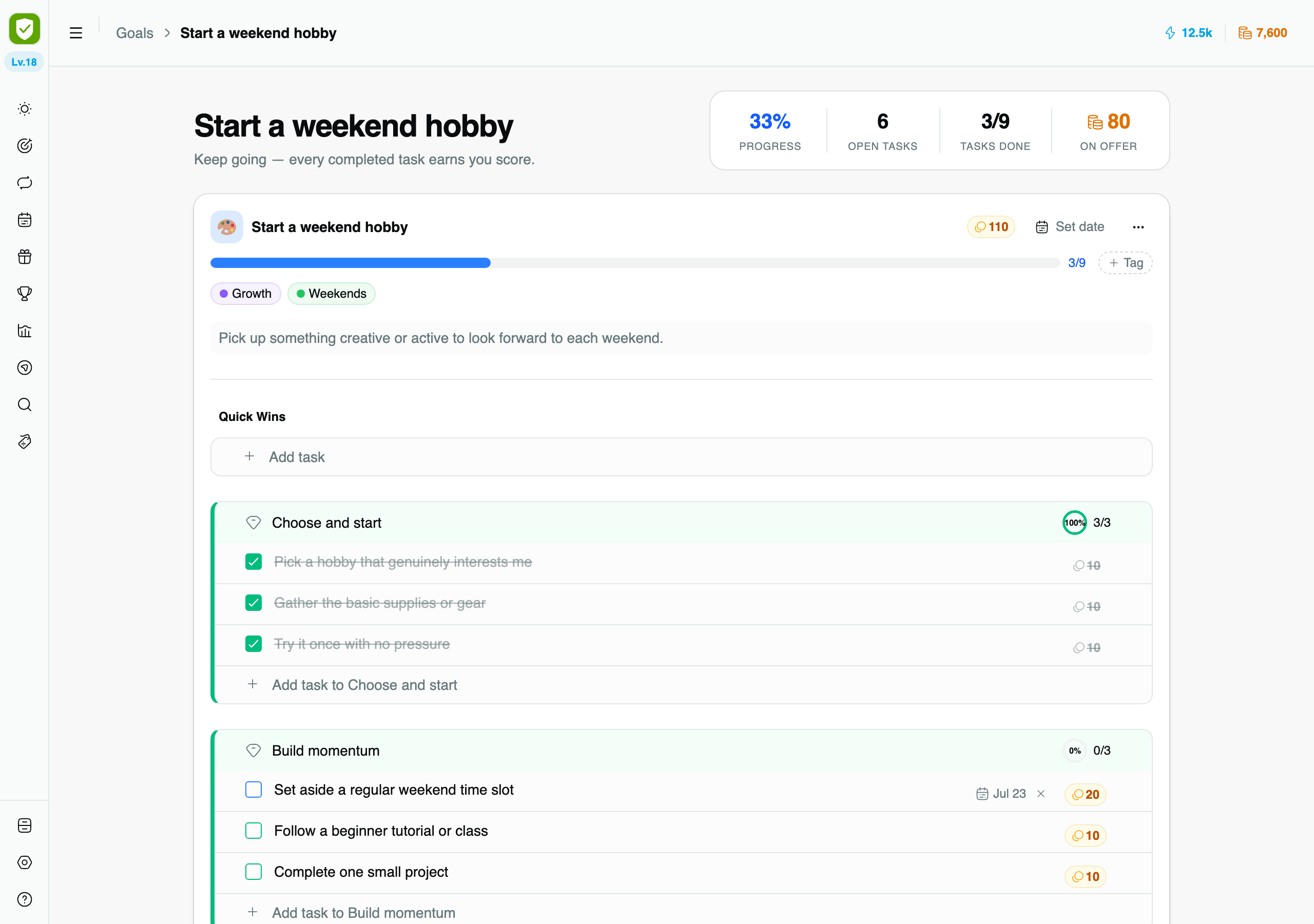This screenshot has width=1314, height=924.
Task: Open the settings icon in sidebar
Action: 25,863
